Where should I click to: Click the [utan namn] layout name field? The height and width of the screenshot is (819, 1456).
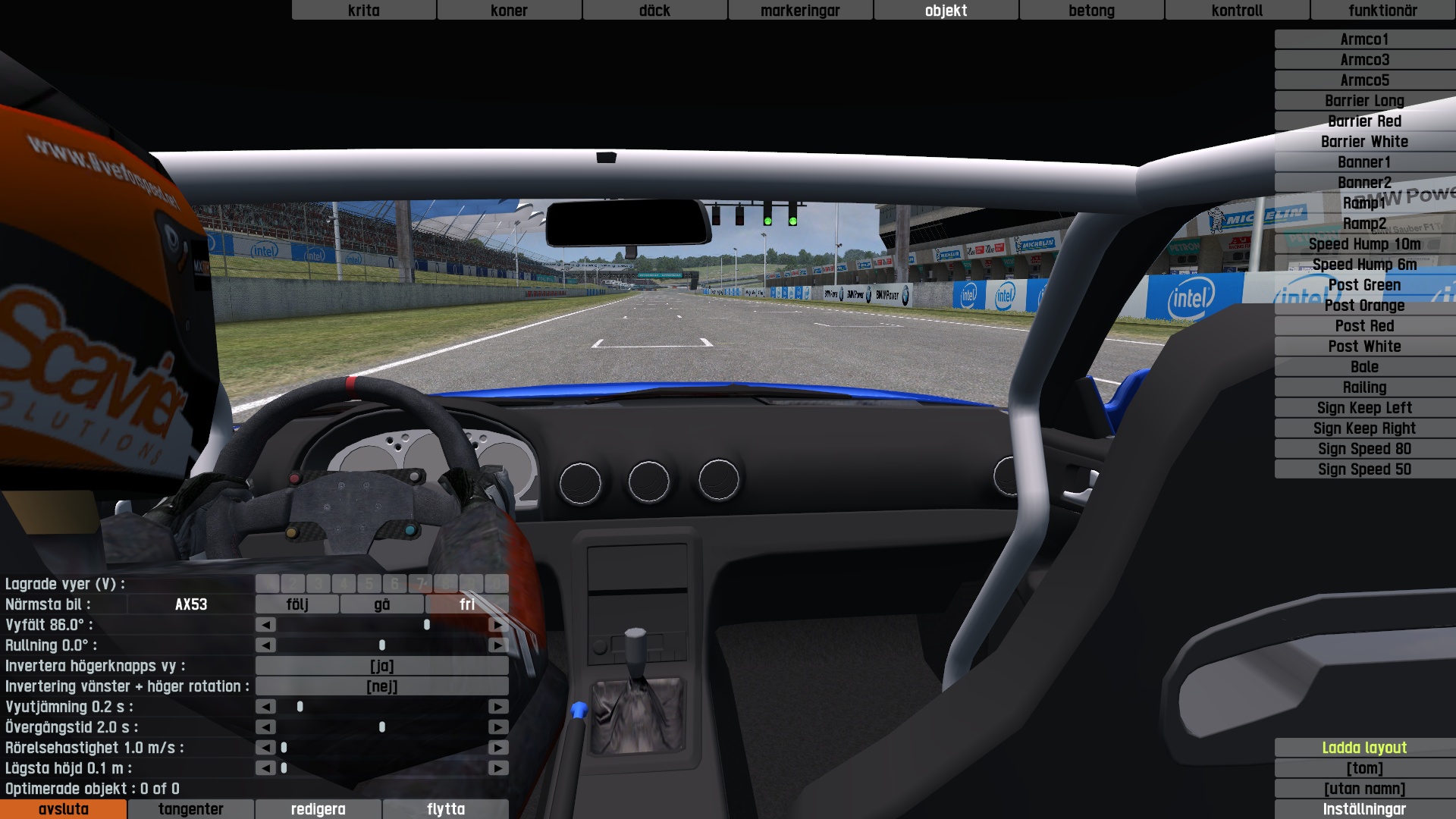tap(1364, 789)
